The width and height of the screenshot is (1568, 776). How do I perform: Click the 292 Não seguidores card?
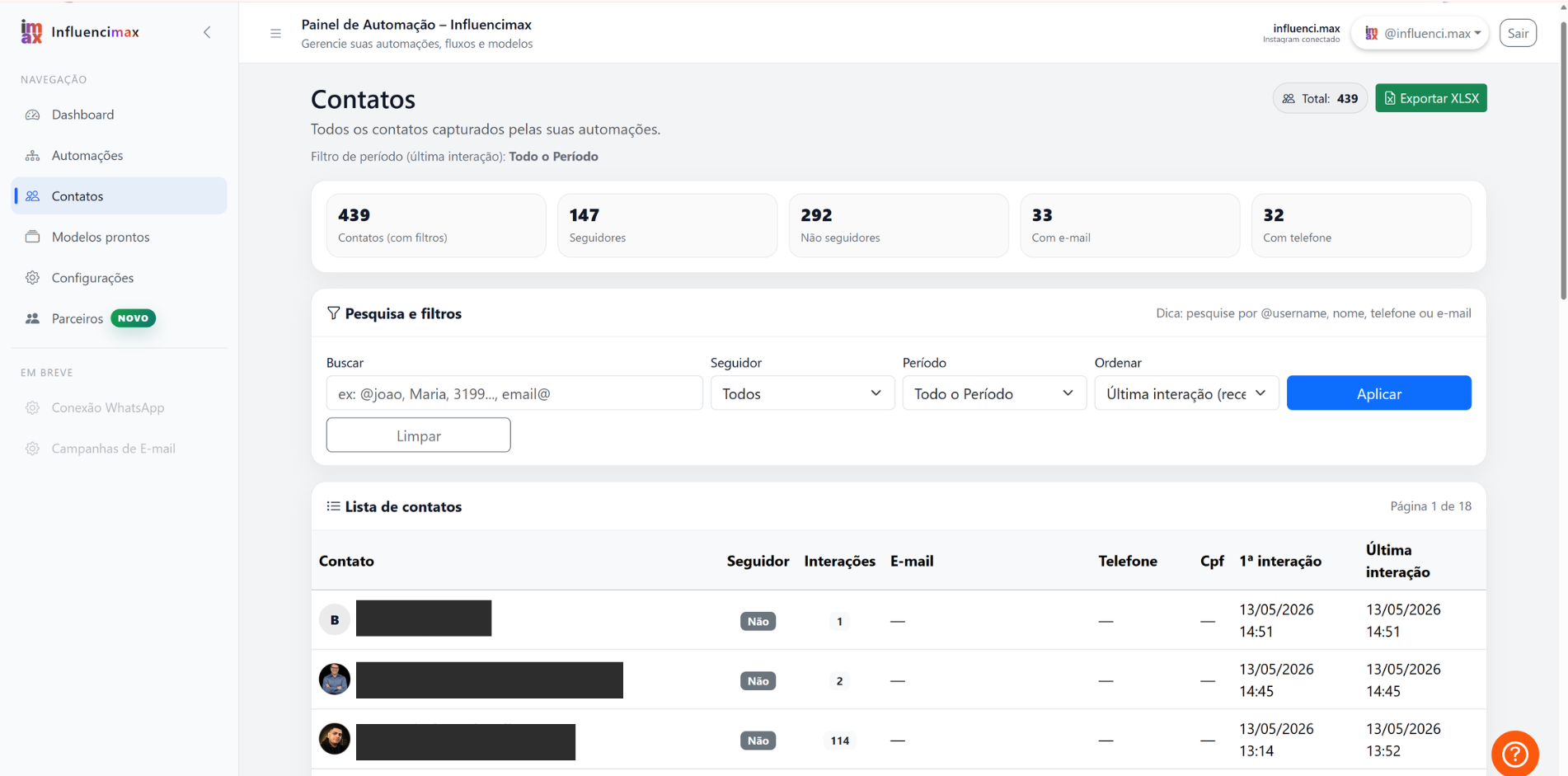tap(899, 225)
